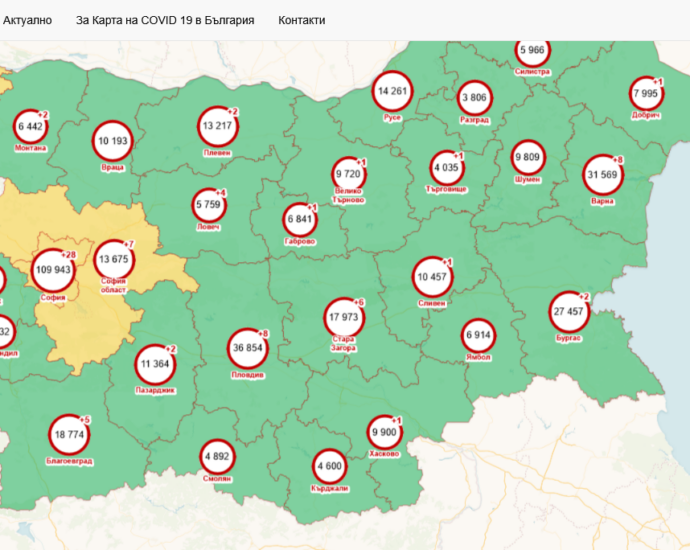Click the Благоевград region label
Screen dimensions: 690x550
click(69, 462)
